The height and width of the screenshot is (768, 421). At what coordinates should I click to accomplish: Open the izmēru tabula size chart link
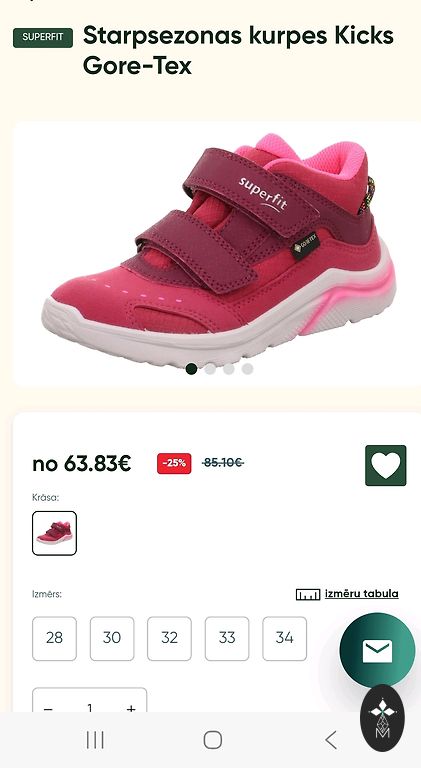click(362, 594)
